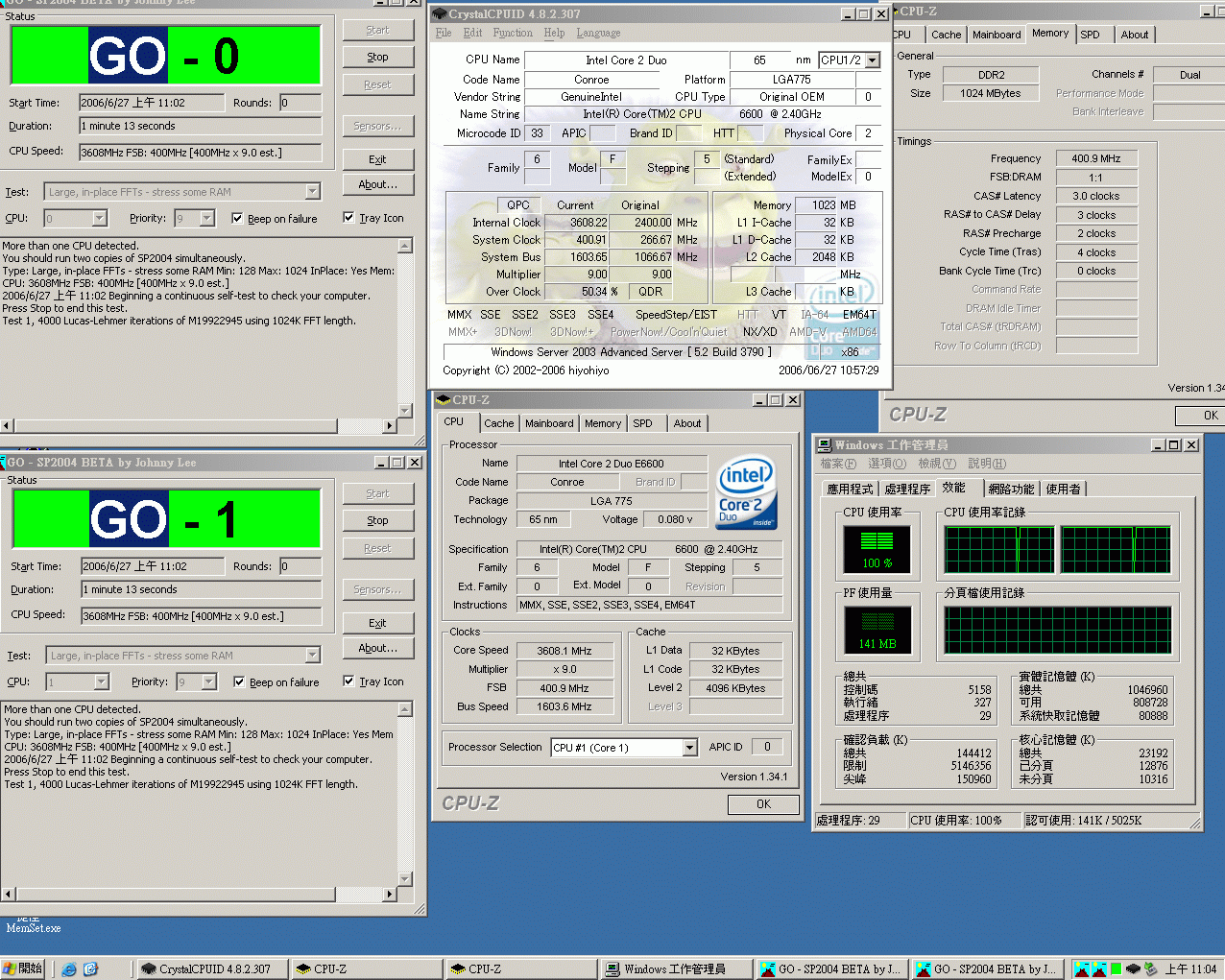The image size is (1225, 980).
Task: Open the 檢視 menu in Task Manager
Action: coord(937,464)
